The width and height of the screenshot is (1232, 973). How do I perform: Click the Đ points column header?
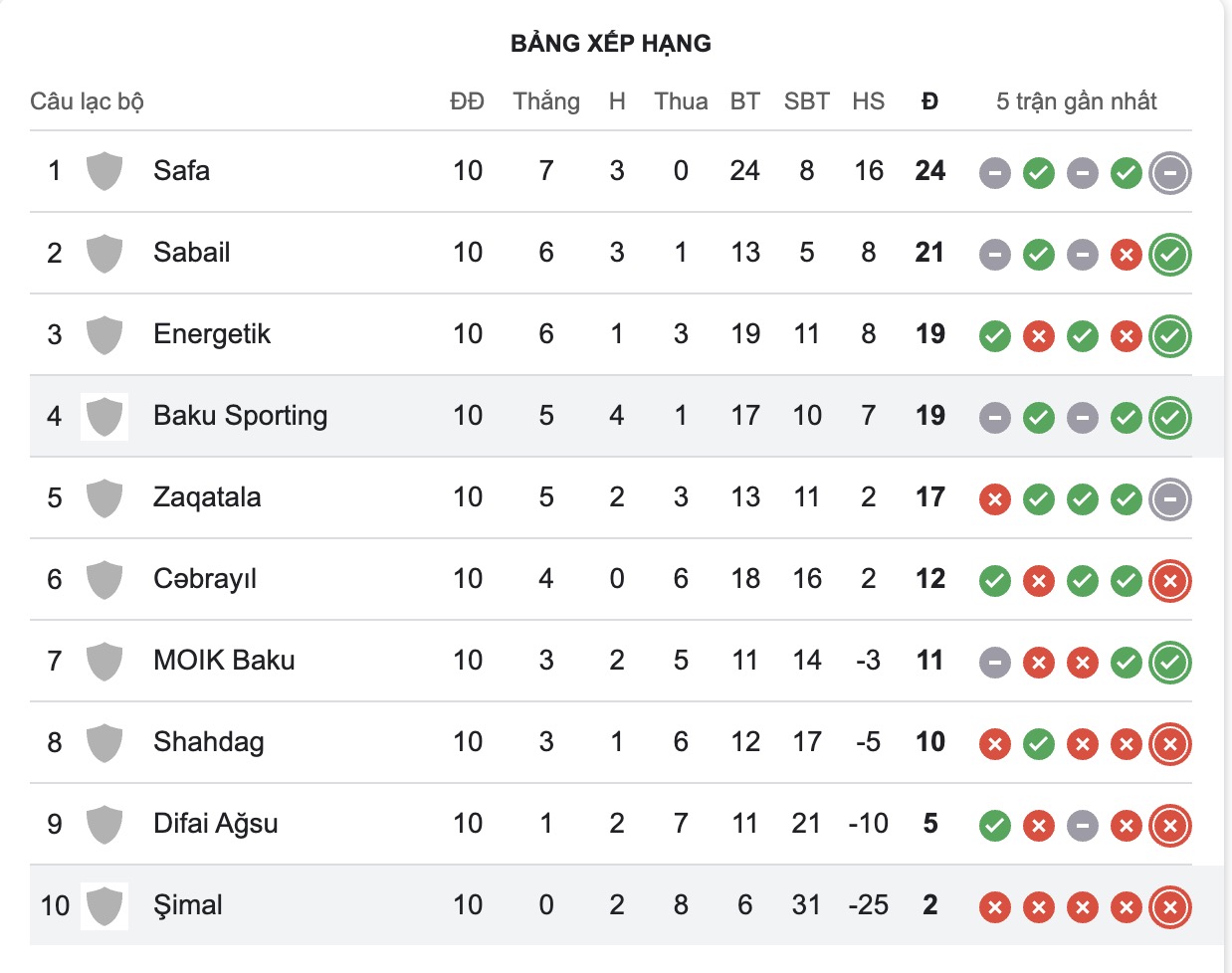pyautogui.click(x=929, y=101)
